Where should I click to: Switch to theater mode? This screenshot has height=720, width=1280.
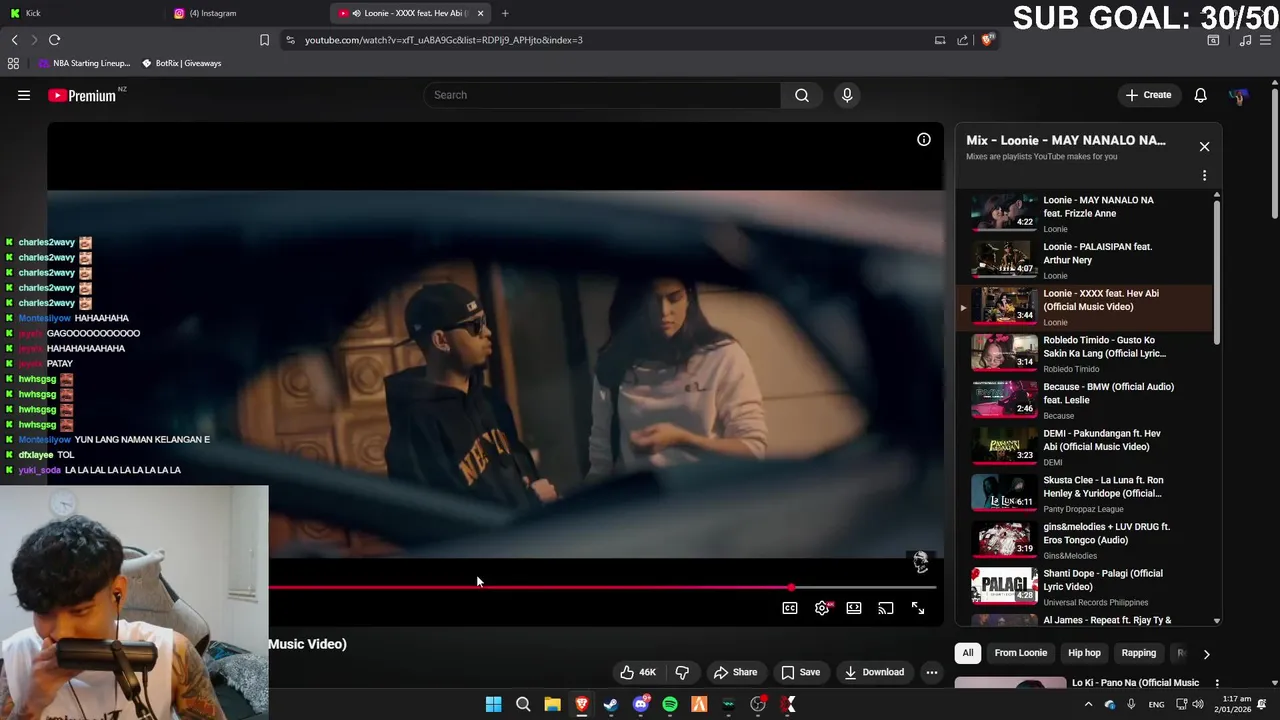pyautogui.click(x=854, y=608)
